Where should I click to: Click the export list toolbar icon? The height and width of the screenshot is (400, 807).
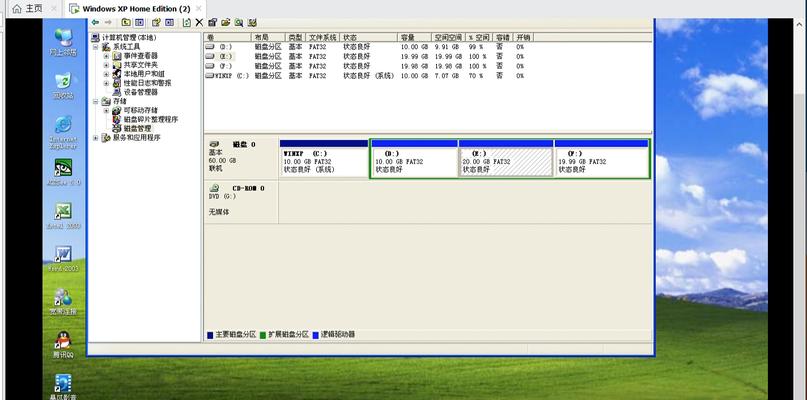tap(156, 23)
